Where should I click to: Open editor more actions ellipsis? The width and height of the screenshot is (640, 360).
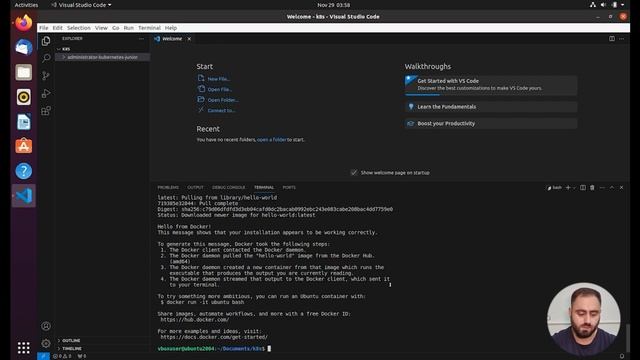[622, 39]
